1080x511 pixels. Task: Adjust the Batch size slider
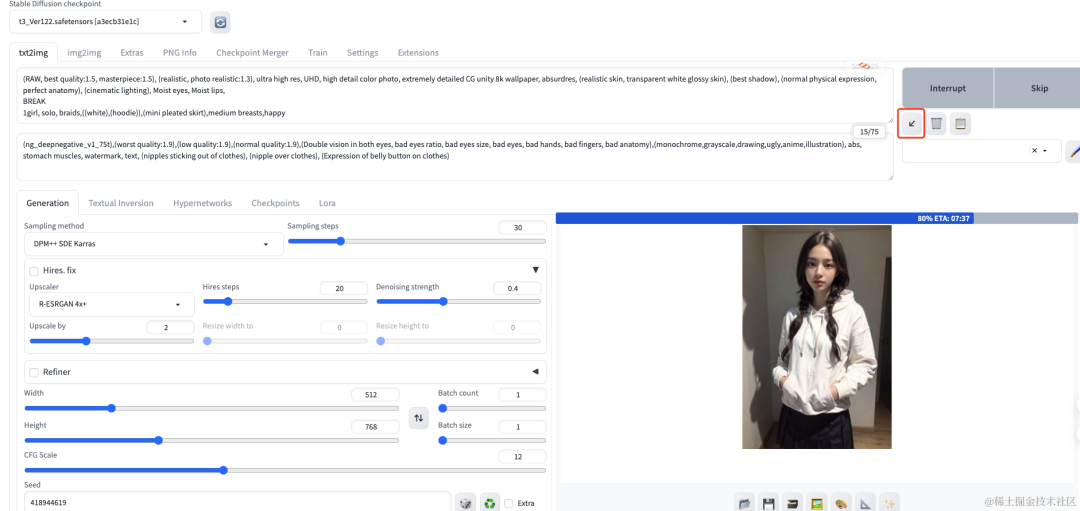point(492,440)
